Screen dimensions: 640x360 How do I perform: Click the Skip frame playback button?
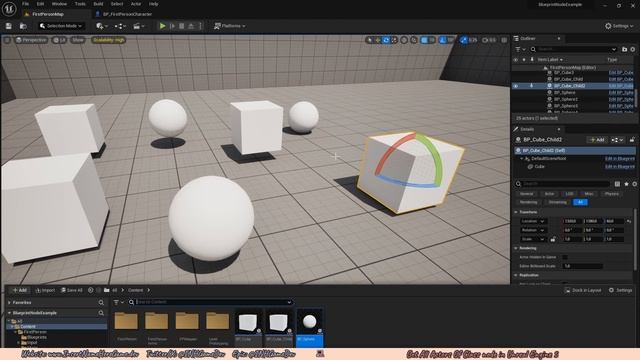tap(172, 26)
